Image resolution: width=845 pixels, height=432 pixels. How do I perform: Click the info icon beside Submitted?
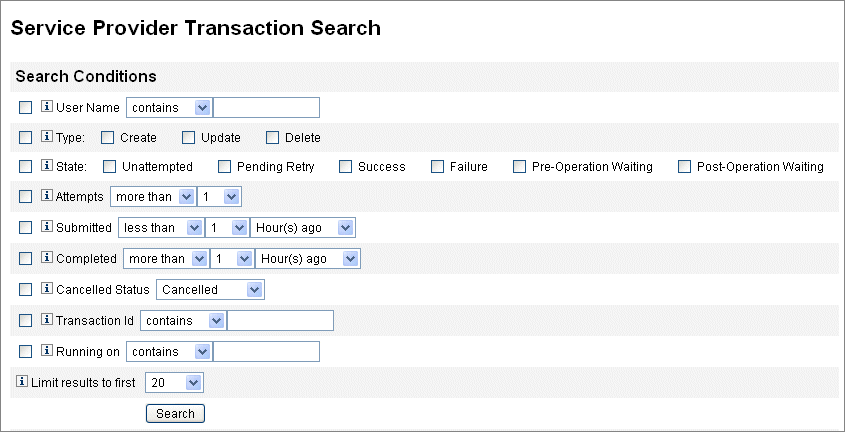point(47,227)
